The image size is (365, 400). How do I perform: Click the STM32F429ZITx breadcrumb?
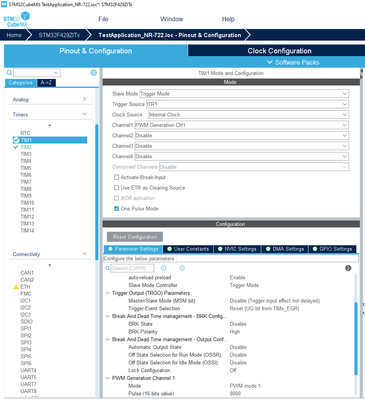(x=59, y=35)
